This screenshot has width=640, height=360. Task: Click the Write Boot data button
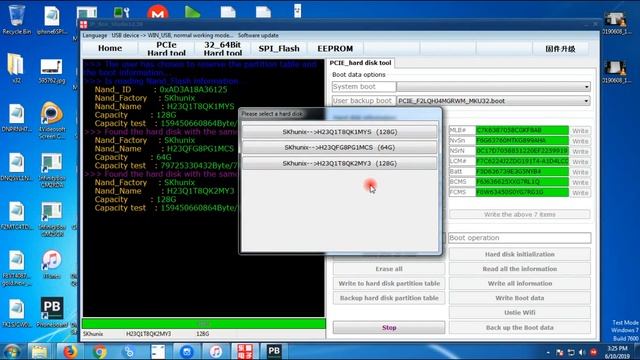pos(520,298)
